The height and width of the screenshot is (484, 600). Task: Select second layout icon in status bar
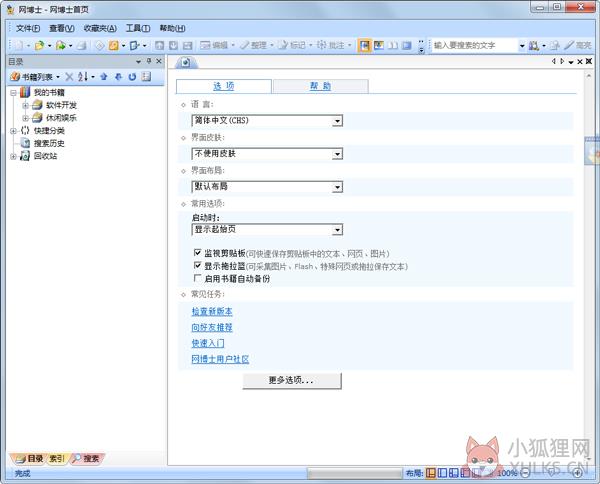442,473
